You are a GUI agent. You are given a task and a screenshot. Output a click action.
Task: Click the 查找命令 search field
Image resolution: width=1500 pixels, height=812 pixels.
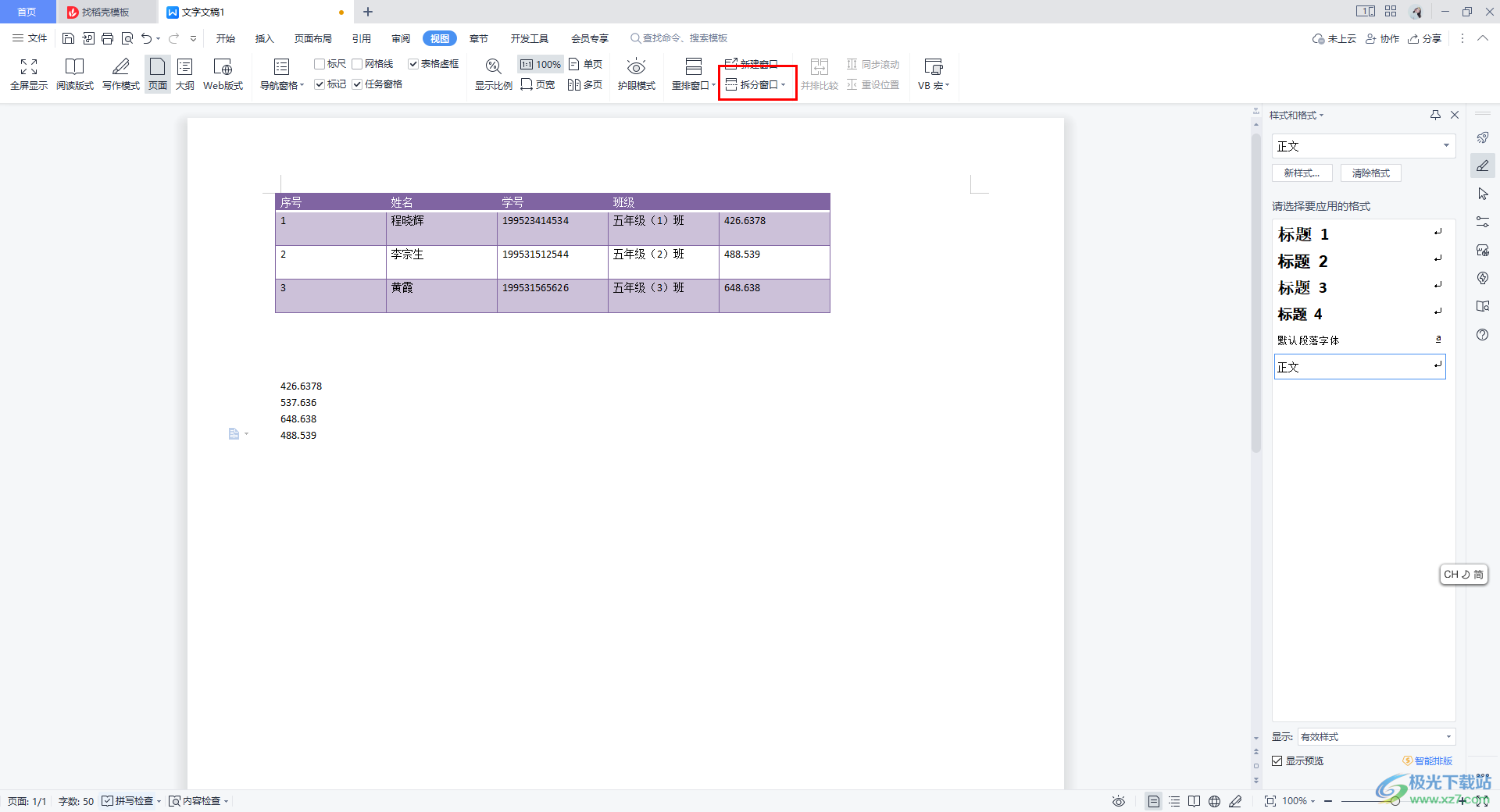pyautogui.click(x=680, y=38)
